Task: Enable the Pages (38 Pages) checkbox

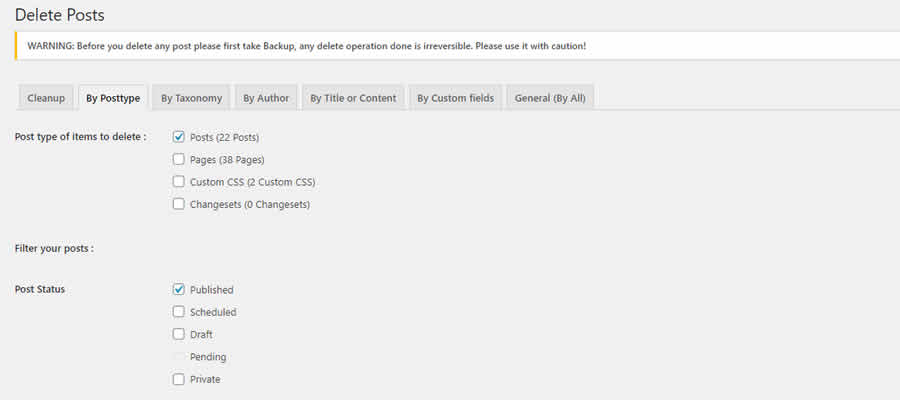Action: click(179, 159)
